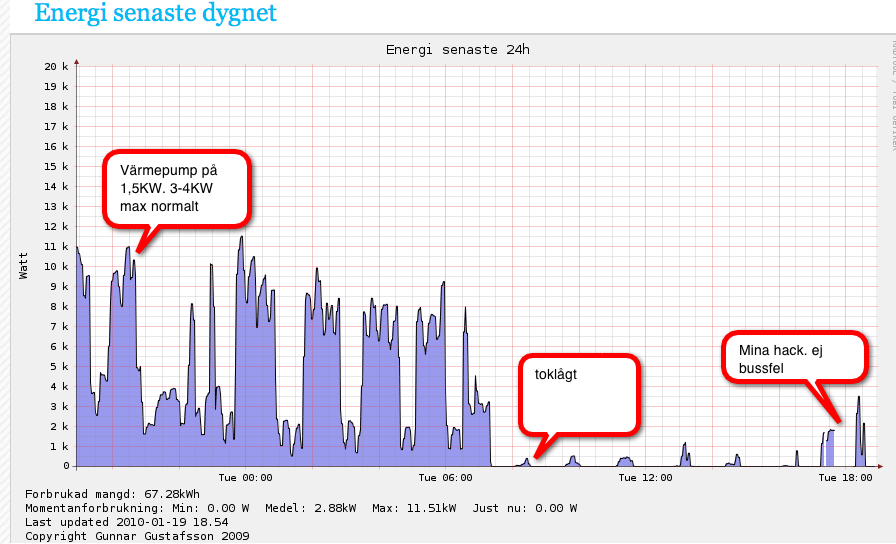
Task: Click the "Copyright Gunnar Gustafsson 2009" text
Action: pyautogui.click(x=137, y=536)
